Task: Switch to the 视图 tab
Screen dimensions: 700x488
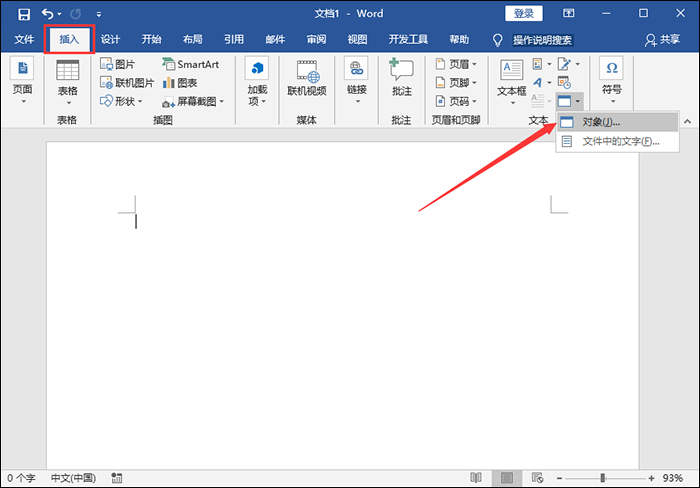Action: (x=357, y=40)
